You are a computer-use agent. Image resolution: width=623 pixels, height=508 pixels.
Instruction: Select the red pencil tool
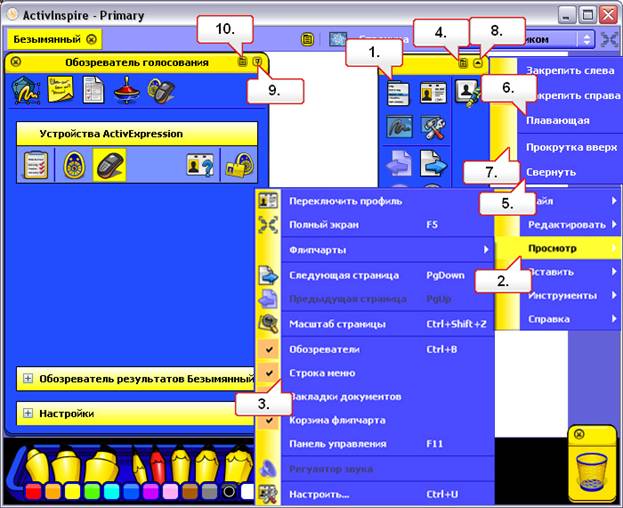(x=158, y=466)
